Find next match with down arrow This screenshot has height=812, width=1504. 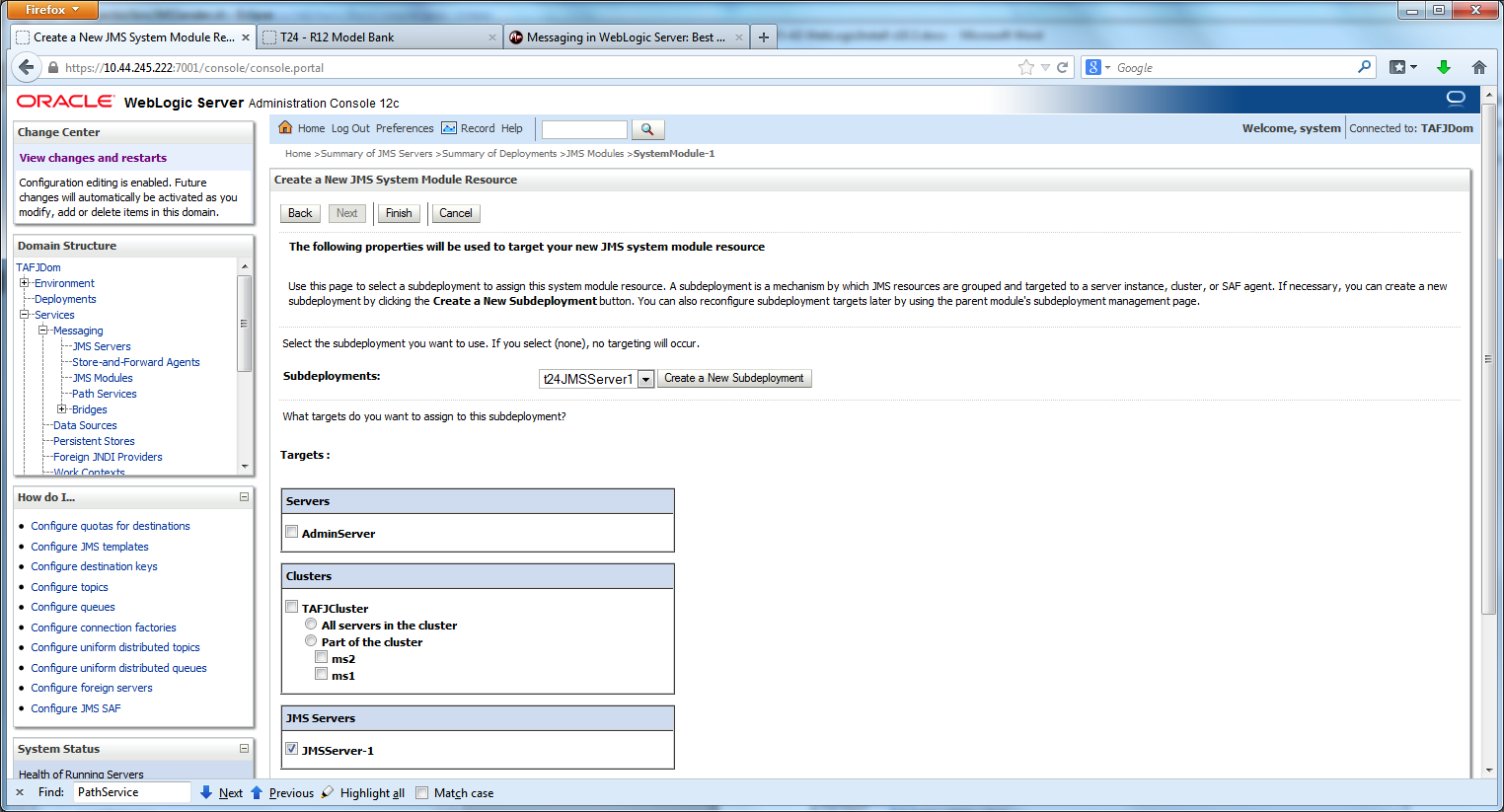click(x=206, y=792)
